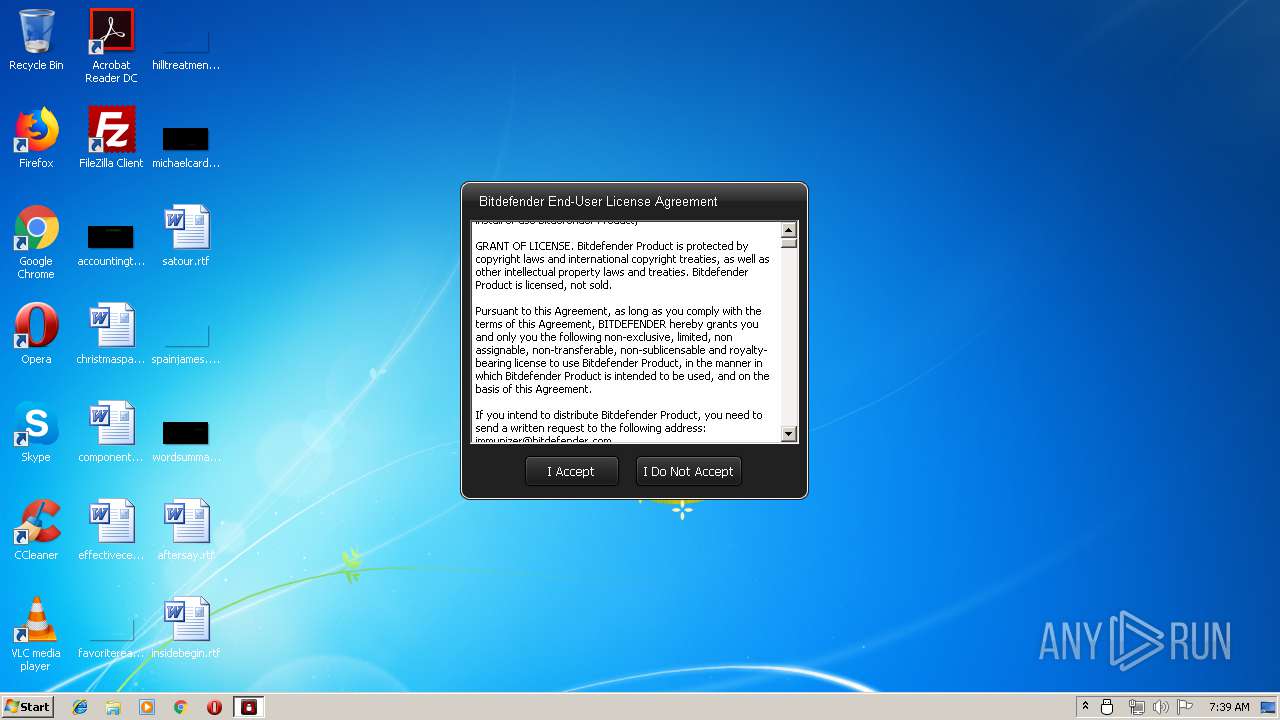This screenshot has width=1280, height=720.
Task: Select the aftersay.rtf document icon
Action: pos(186,530)
